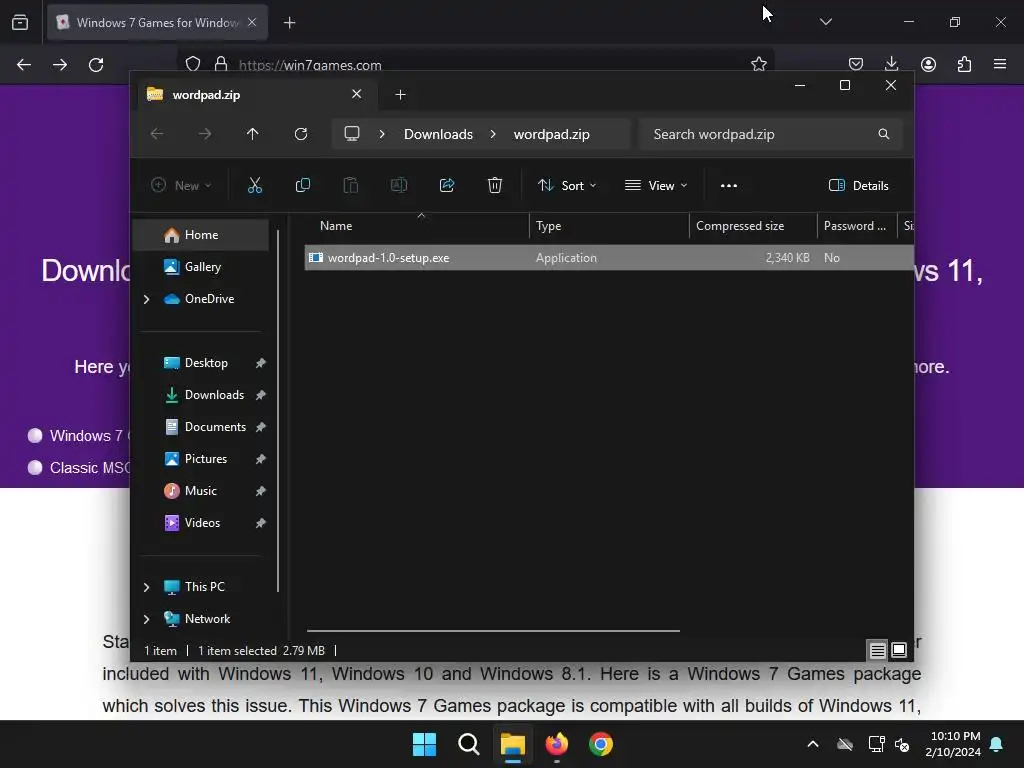Select Home in the navigation pane
Viewport: 1024px width, 768px height.
coord(201,235)
